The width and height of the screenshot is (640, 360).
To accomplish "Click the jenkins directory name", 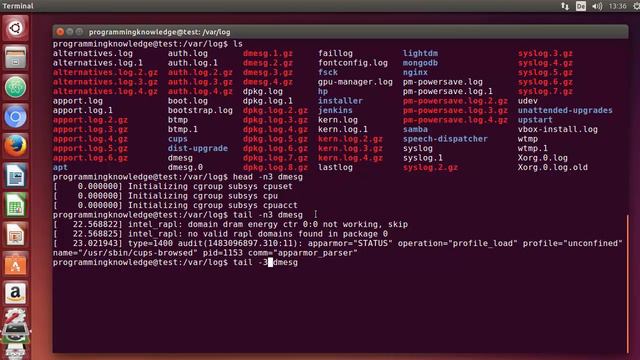I will (x=336, y=110).
